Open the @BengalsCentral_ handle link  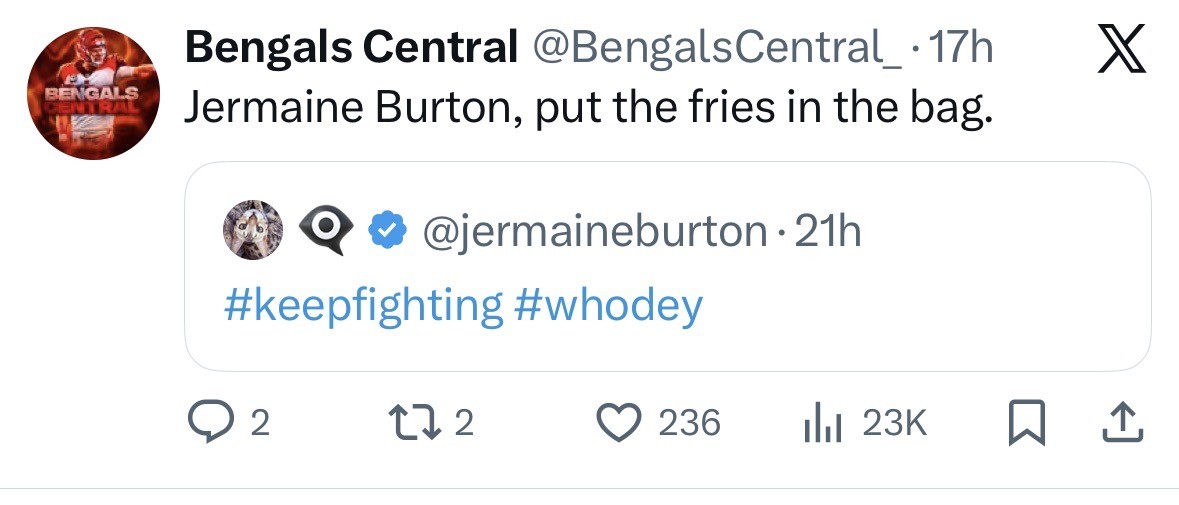[x=711, y=48]
